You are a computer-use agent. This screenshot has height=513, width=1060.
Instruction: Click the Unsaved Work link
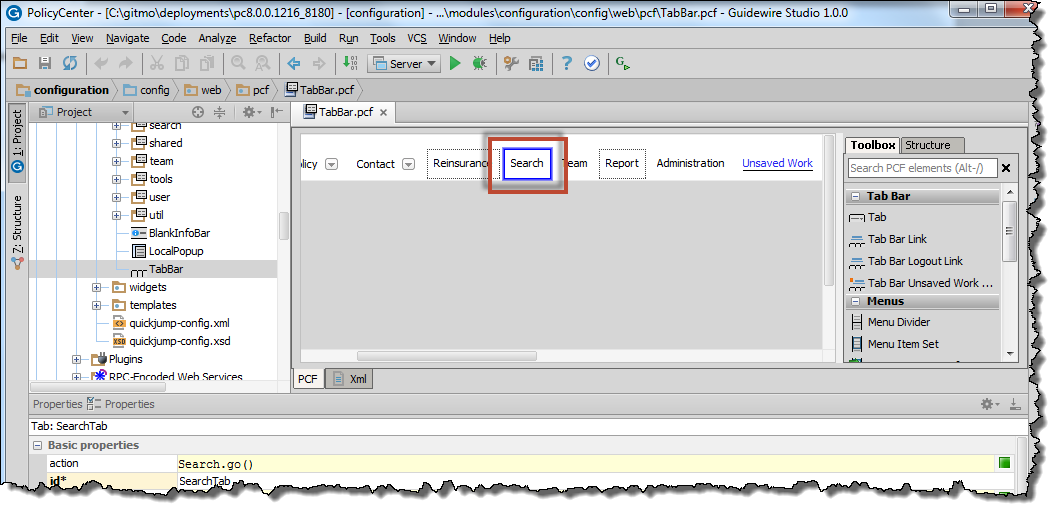[777, 163]
